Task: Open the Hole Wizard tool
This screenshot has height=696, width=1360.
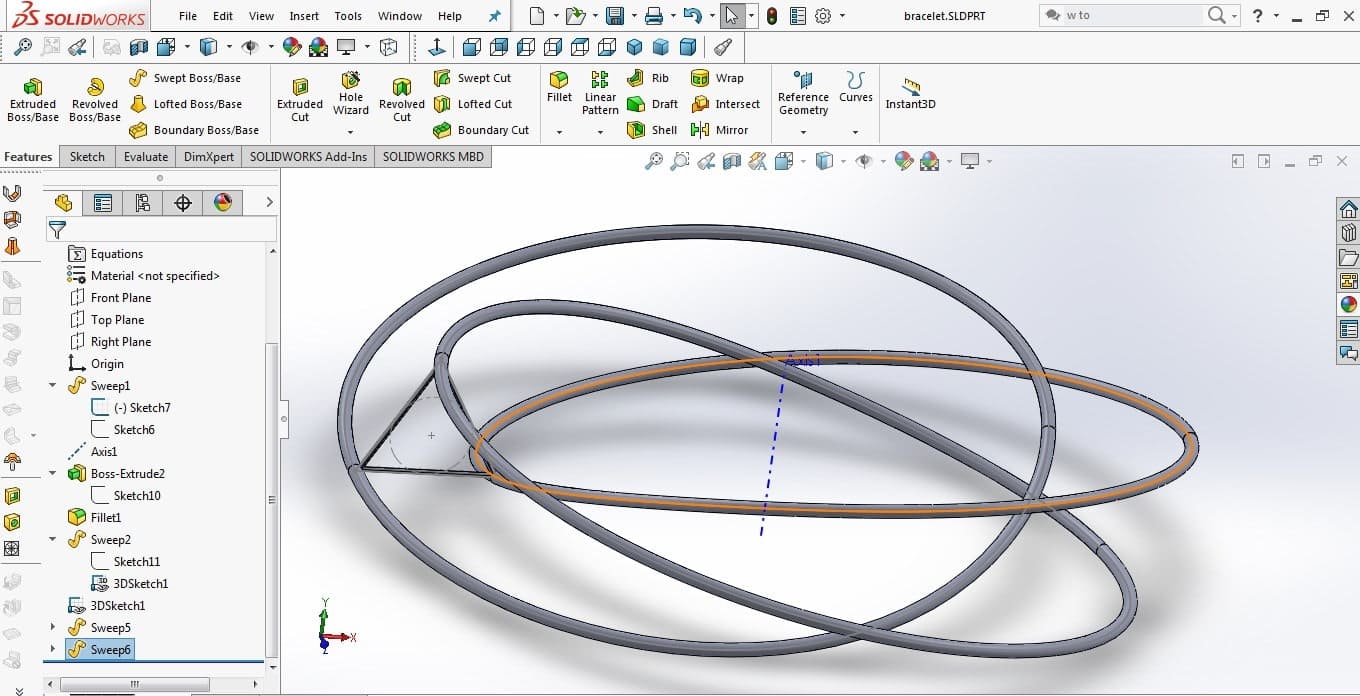Action: 351,95
